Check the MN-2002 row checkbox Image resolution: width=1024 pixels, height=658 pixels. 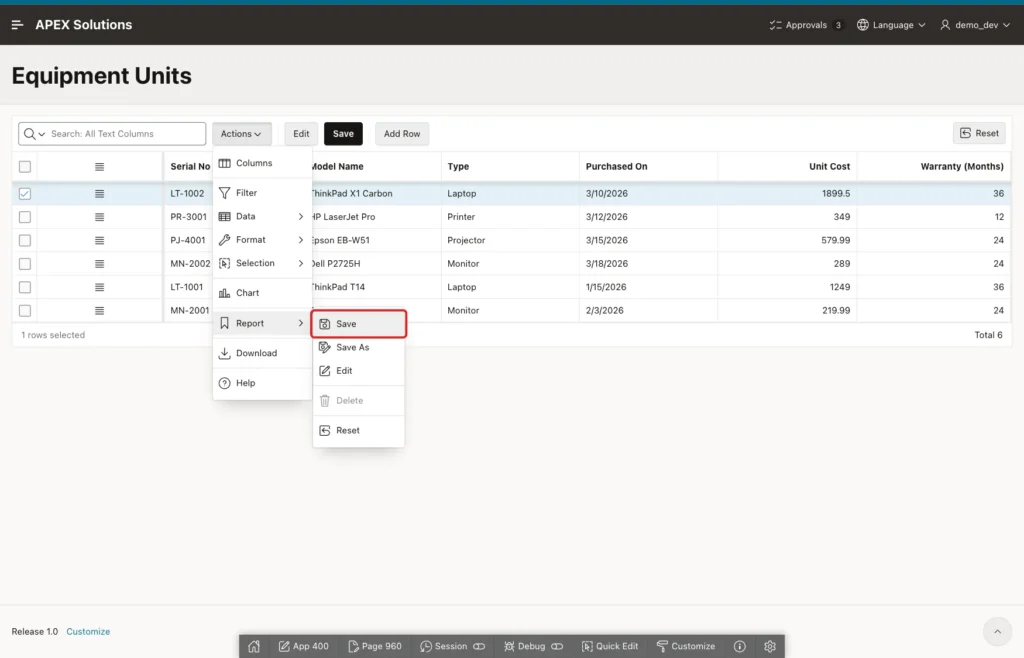click(25, 264)
